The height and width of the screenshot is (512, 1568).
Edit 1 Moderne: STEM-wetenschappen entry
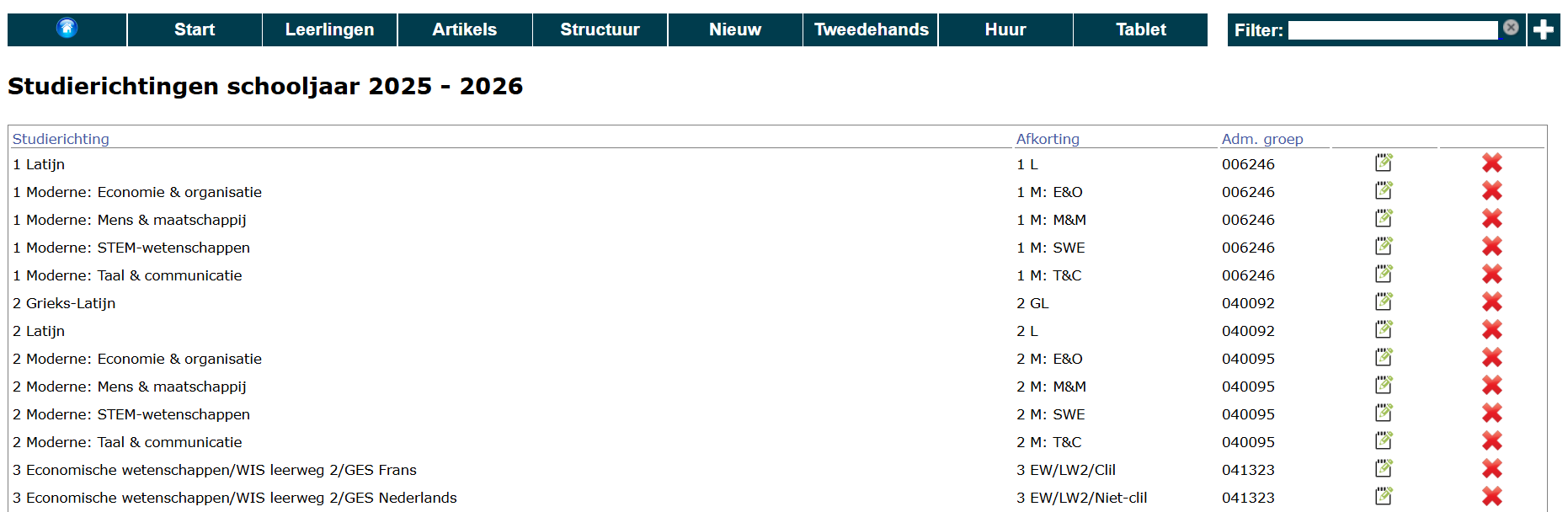tap(1384, 246)
